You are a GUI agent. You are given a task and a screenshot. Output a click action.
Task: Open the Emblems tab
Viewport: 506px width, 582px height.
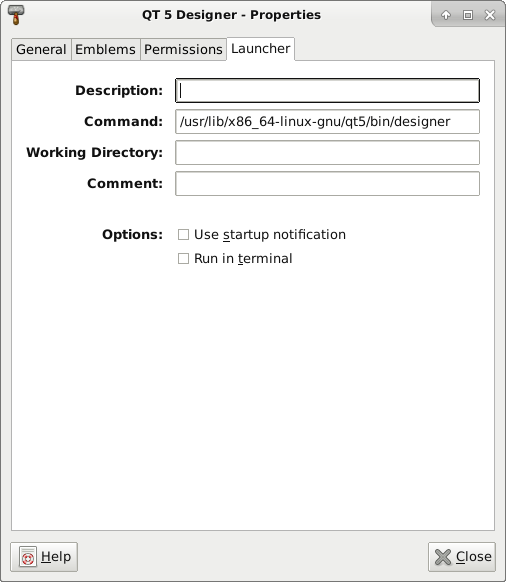pos(105,49)
